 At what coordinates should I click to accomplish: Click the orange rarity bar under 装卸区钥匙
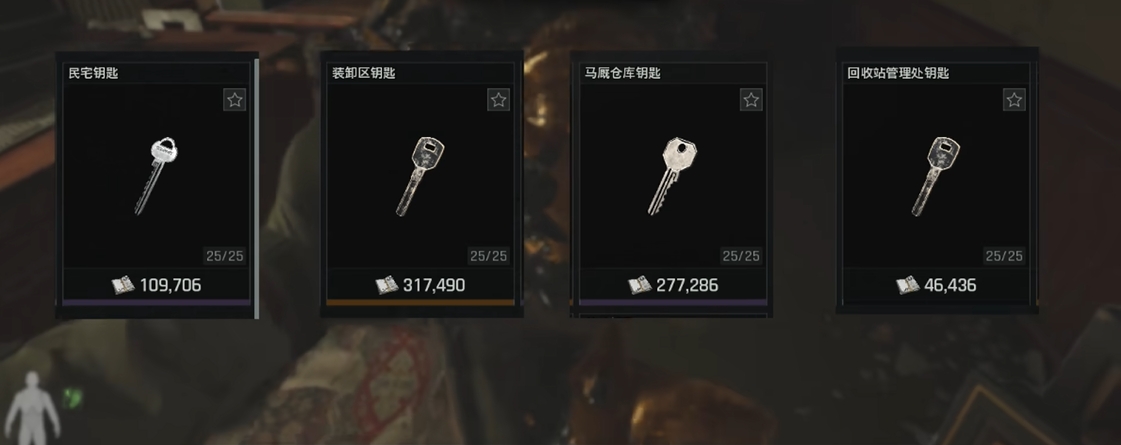coord(420,303)
